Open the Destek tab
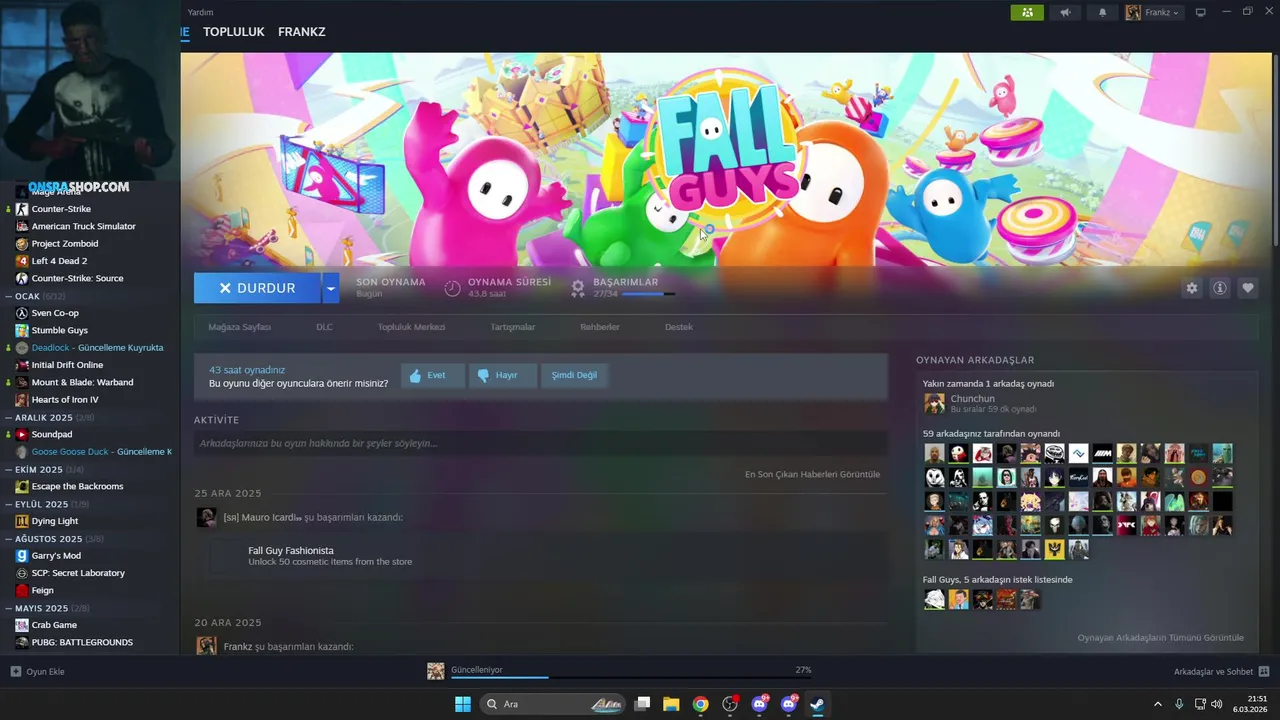Image resolution: width=1280 pixels, height=720 pixels. [x=678, y=327]
